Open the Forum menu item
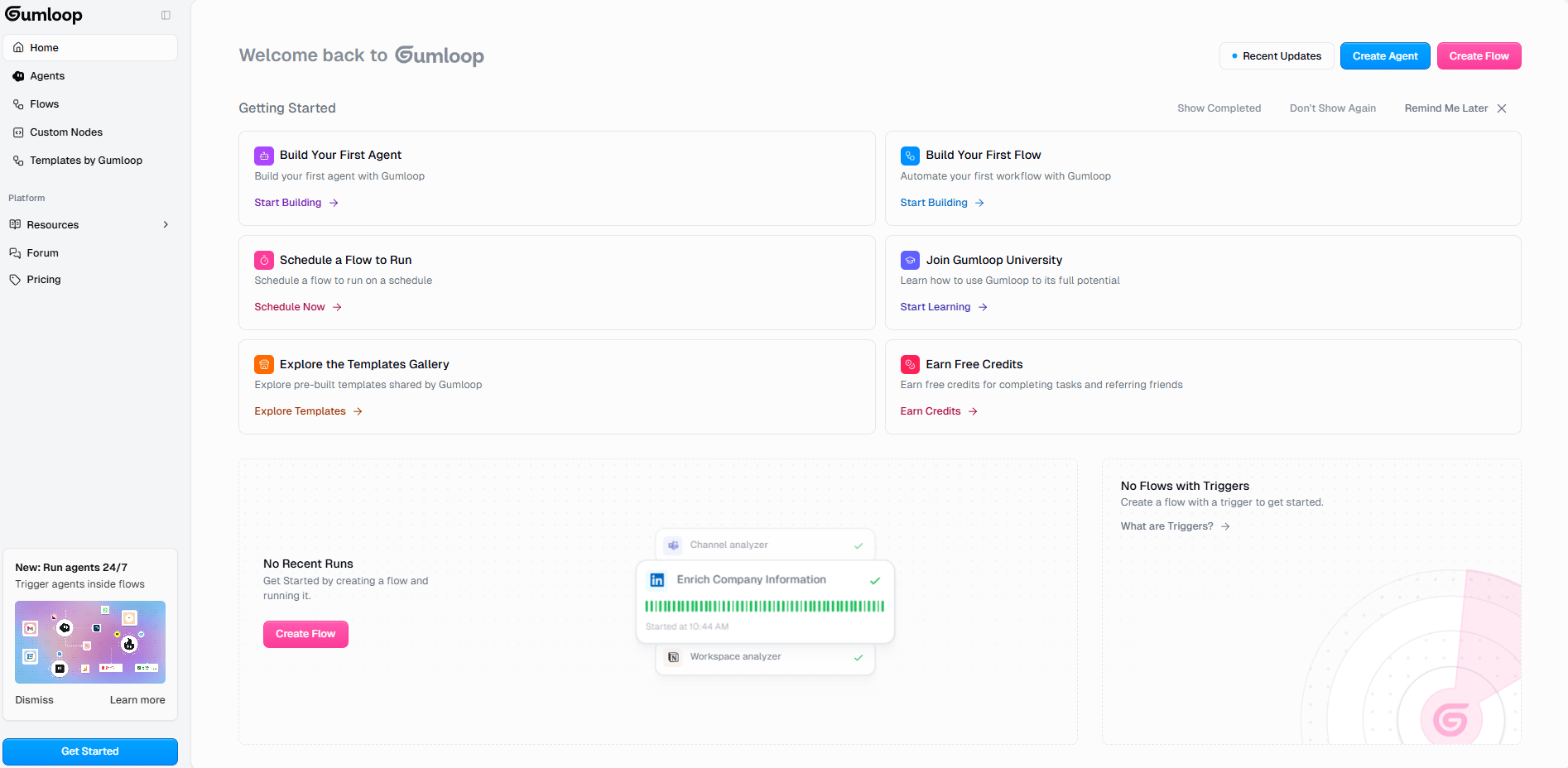 pos(90,253)
